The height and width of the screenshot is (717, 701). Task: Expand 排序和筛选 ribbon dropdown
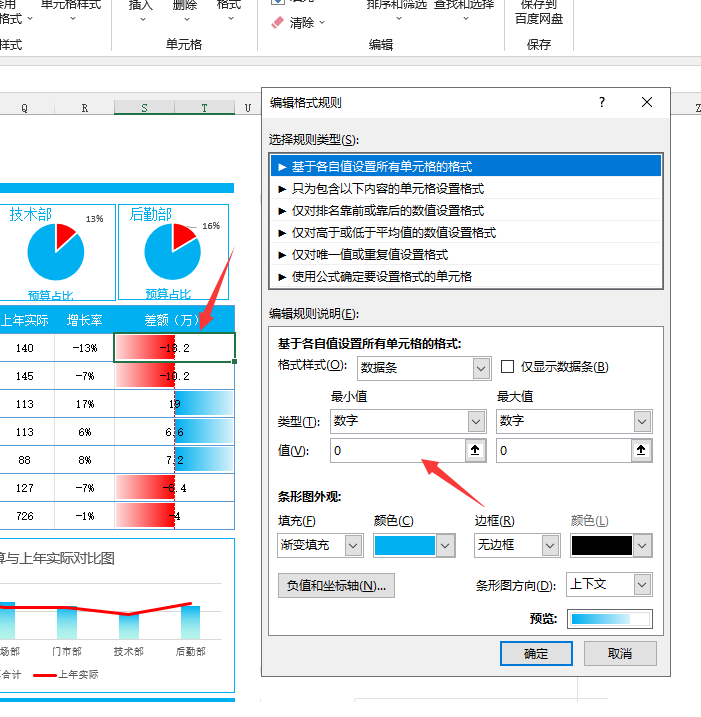(399, 19)
